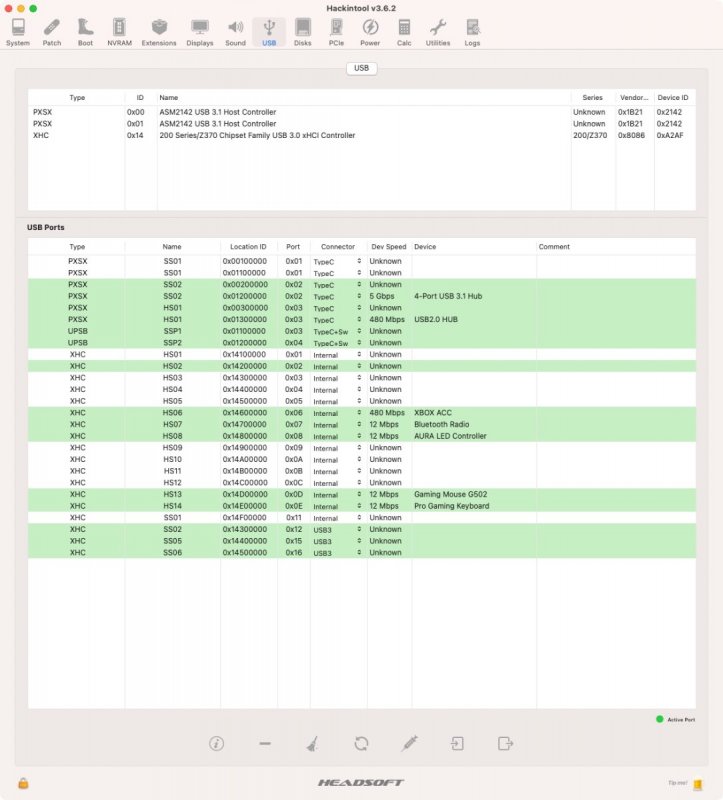The image size is (723, 800).
Task: Switch to the PCIe section
Action: click(336, 33)
